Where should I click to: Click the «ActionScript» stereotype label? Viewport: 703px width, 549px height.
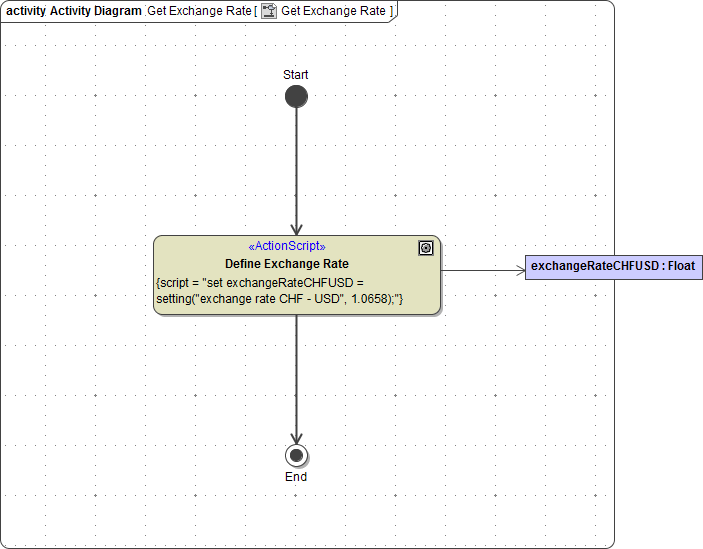pos(286,246)
